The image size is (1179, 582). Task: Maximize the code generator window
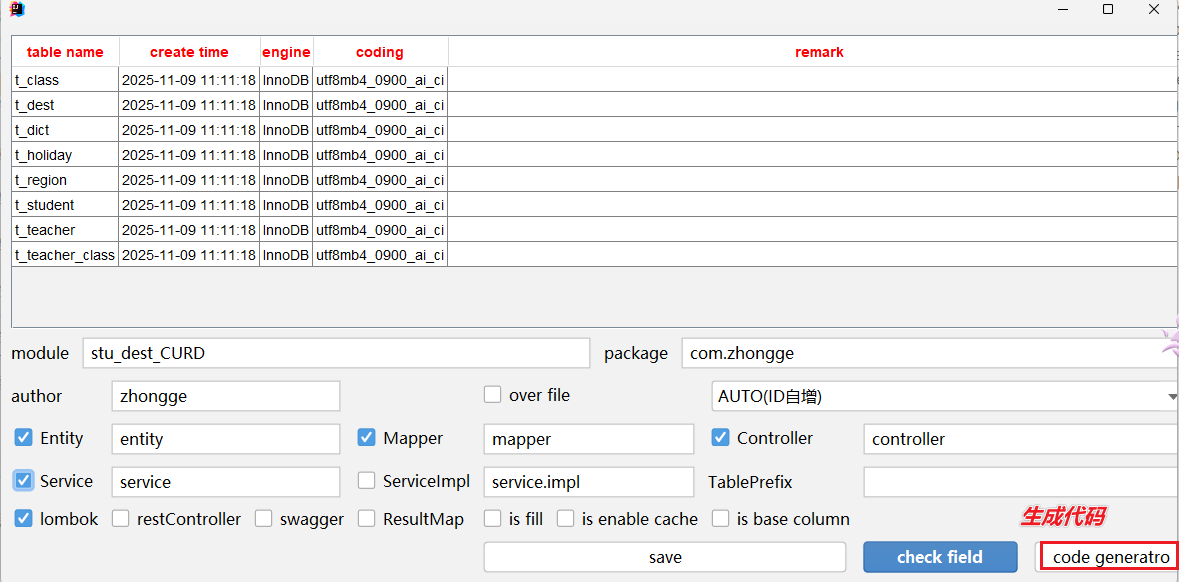[1108, 10]
